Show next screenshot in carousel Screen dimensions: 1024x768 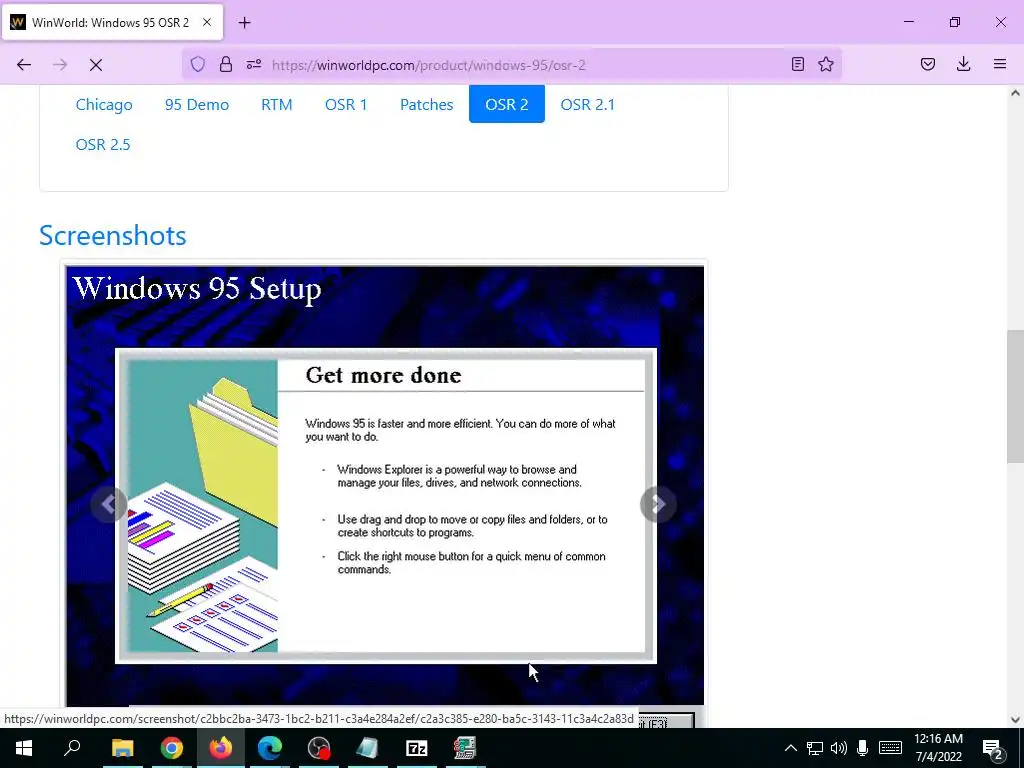[x=658, y=504]
